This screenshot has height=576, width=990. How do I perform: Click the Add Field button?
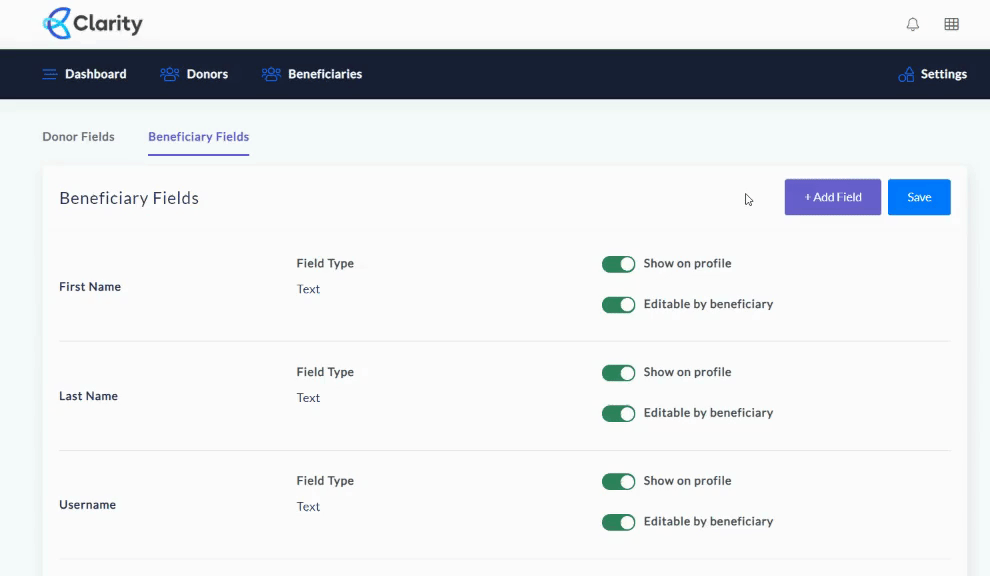[x=832, y=197]
